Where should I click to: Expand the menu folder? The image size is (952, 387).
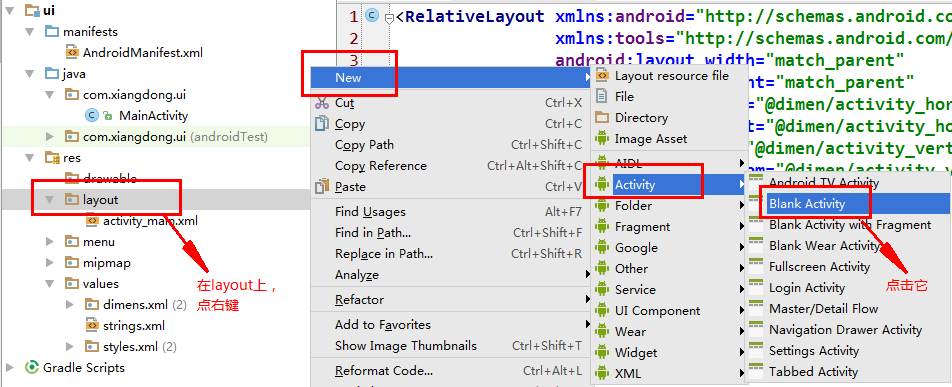pyautogui.click(x=50, y=242)
